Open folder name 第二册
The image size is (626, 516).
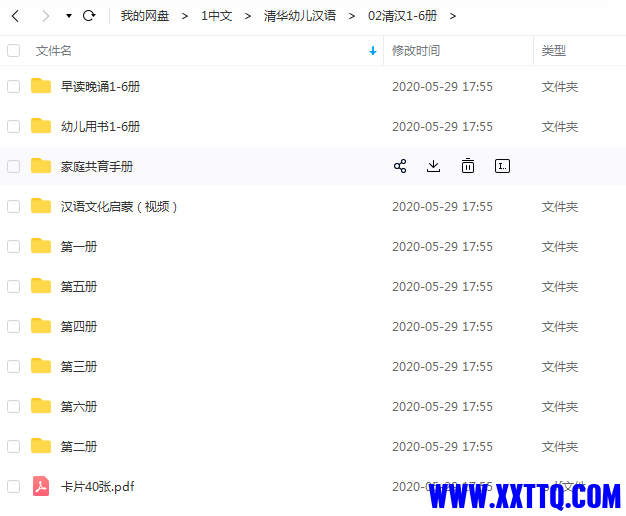[79, 446]
